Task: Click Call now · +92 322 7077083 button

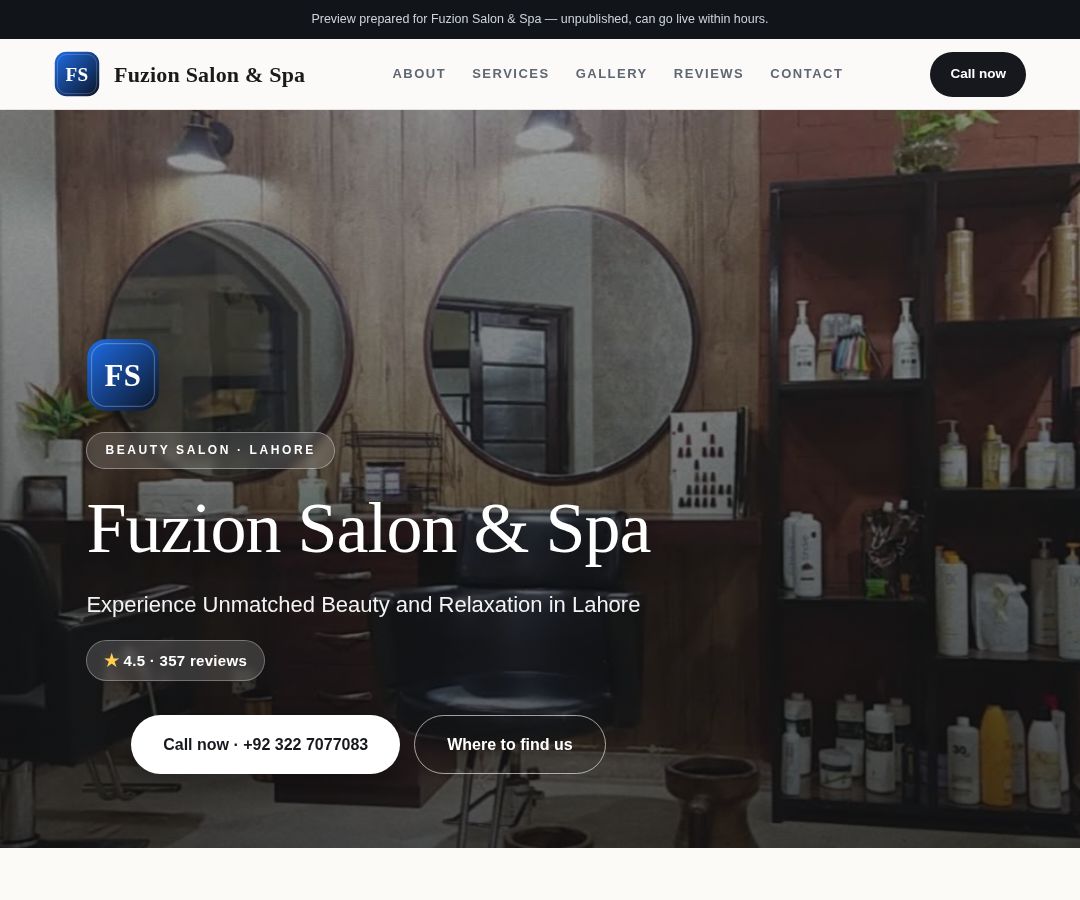Action: (x=265, y=744)
